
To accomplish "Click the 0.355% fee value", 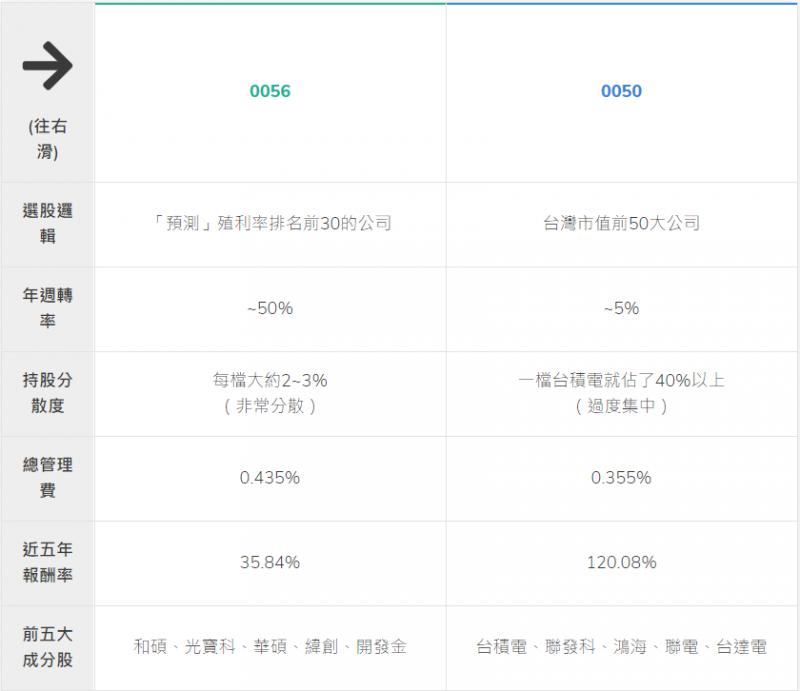I will [621, 478].
